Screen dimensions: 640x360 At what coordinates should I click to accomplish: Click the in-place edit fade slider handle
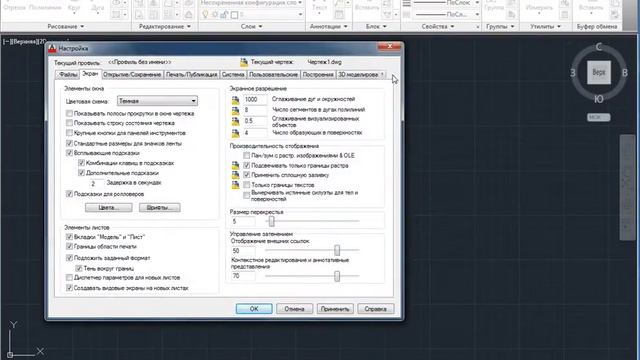(337, 276)
